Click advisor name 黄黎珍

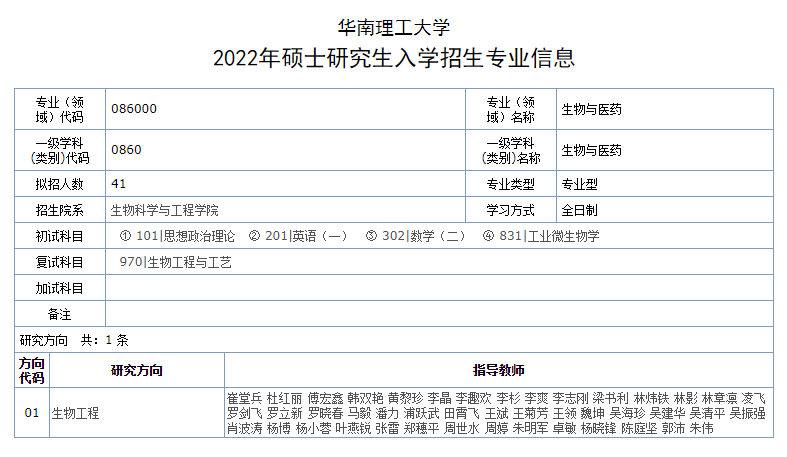(406, 398)
